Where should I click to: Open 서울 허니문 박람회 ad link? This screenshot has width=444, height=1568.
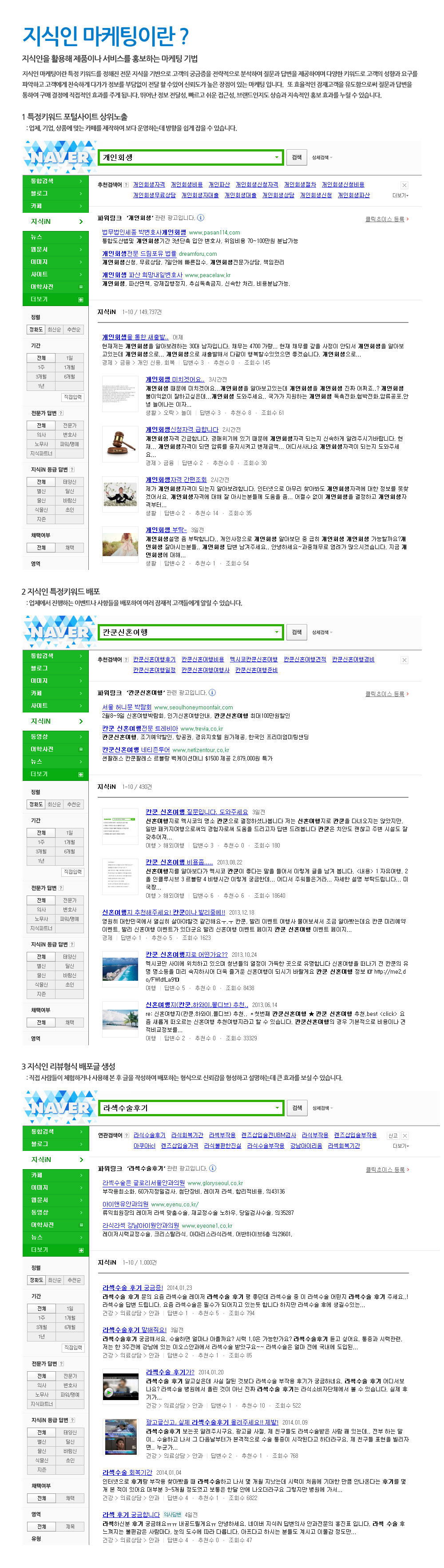click(127, 707)
